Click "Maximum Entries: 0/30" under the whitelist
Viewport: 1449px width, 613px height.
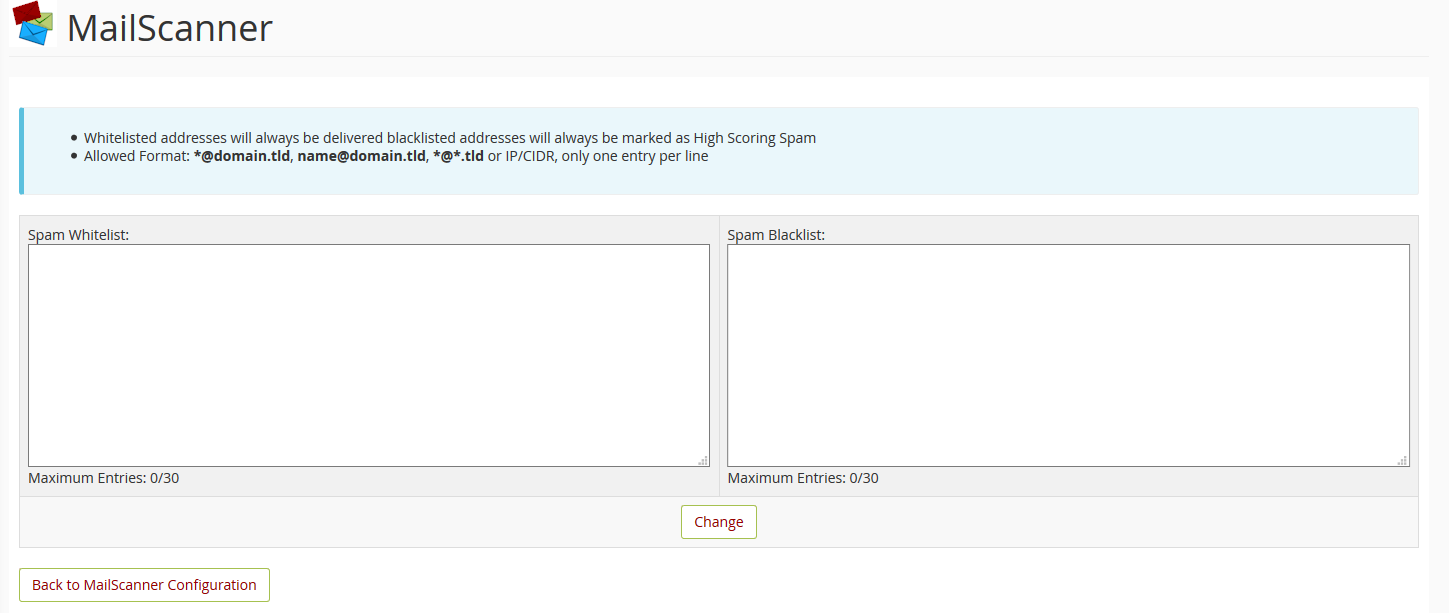(x=104, y=478)
